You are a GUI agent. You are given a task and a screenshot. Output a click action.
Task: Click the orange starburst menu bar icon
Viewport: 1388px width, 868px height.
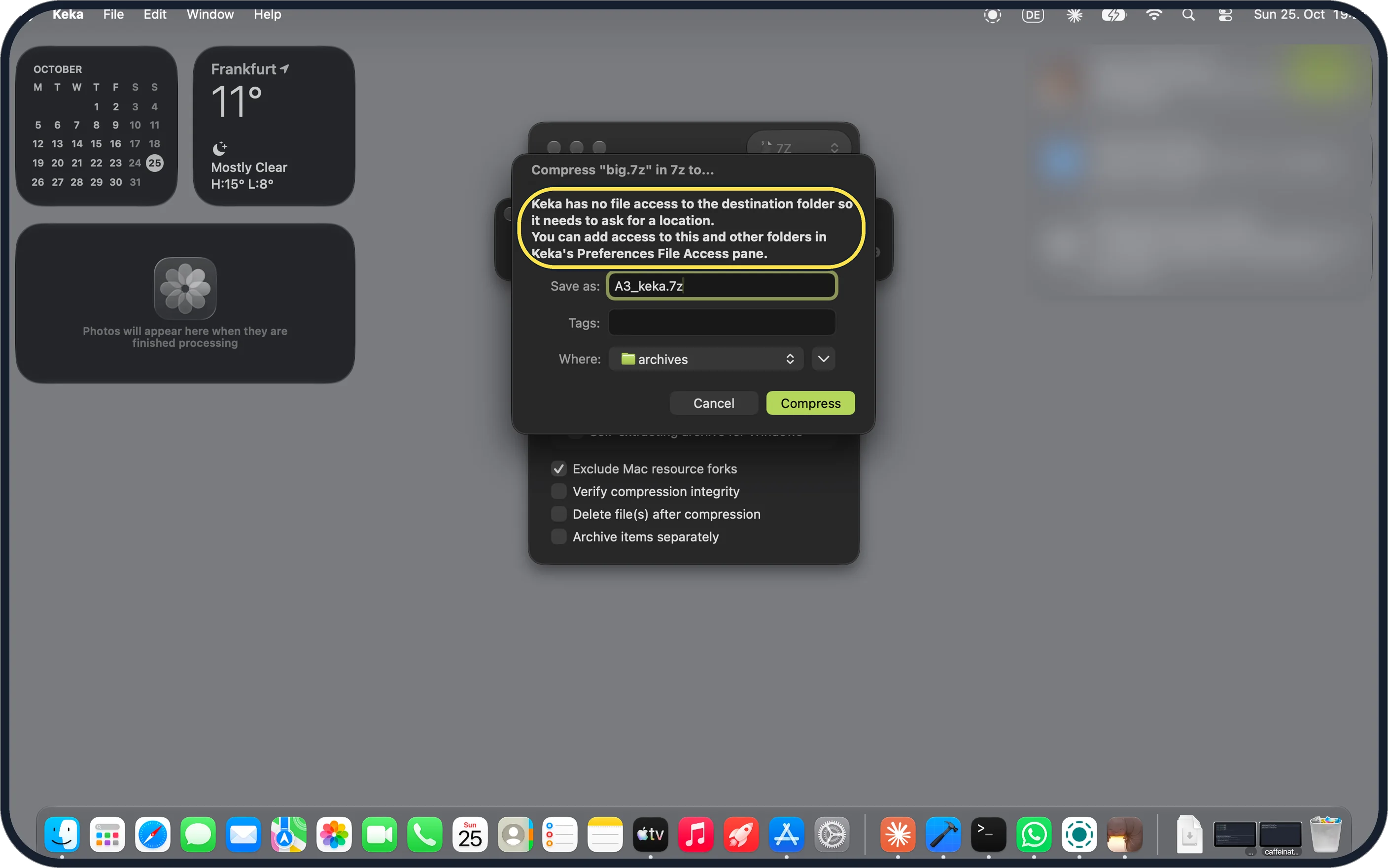(1075, 15)
